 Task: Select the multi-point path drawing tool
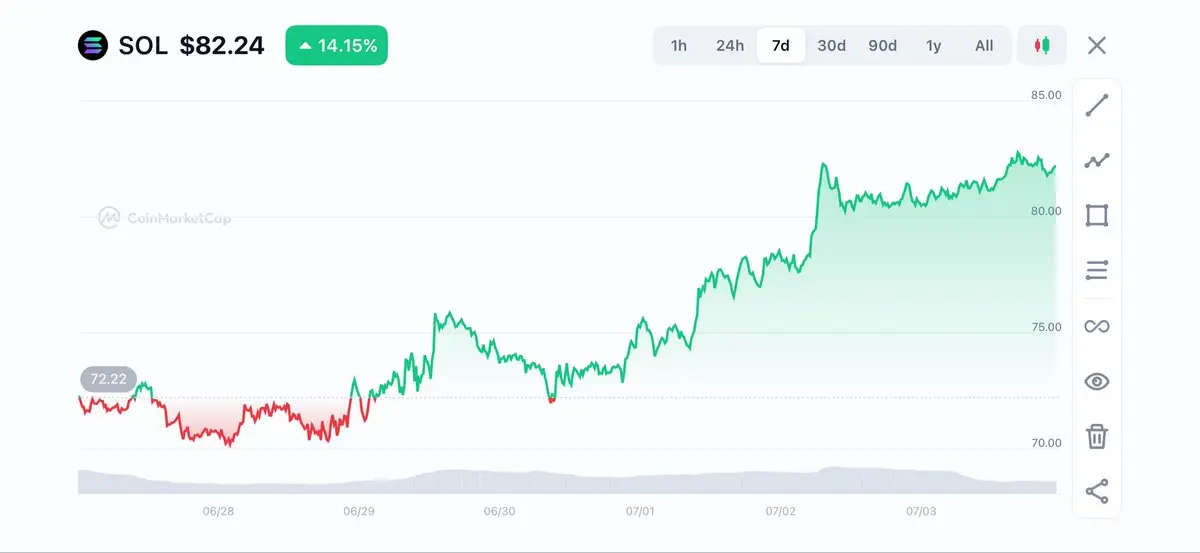pyautogui.click(x=1097, y=160)
